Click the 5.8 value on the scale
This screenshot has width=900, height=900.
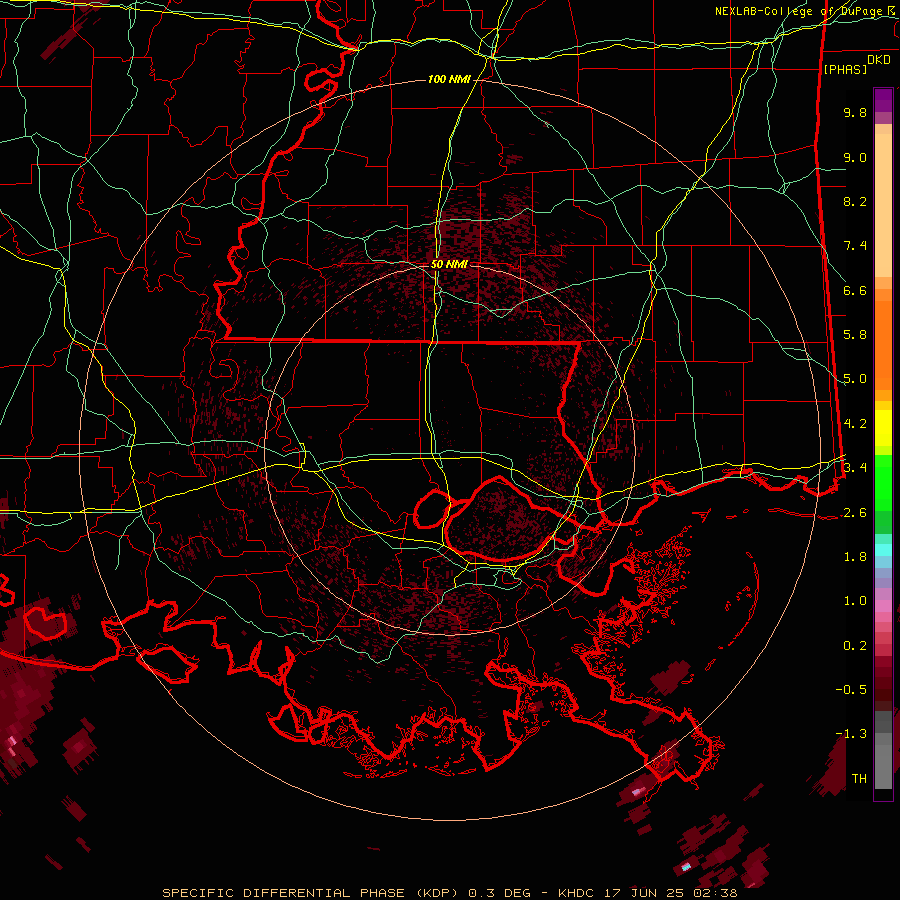point(855,335)
